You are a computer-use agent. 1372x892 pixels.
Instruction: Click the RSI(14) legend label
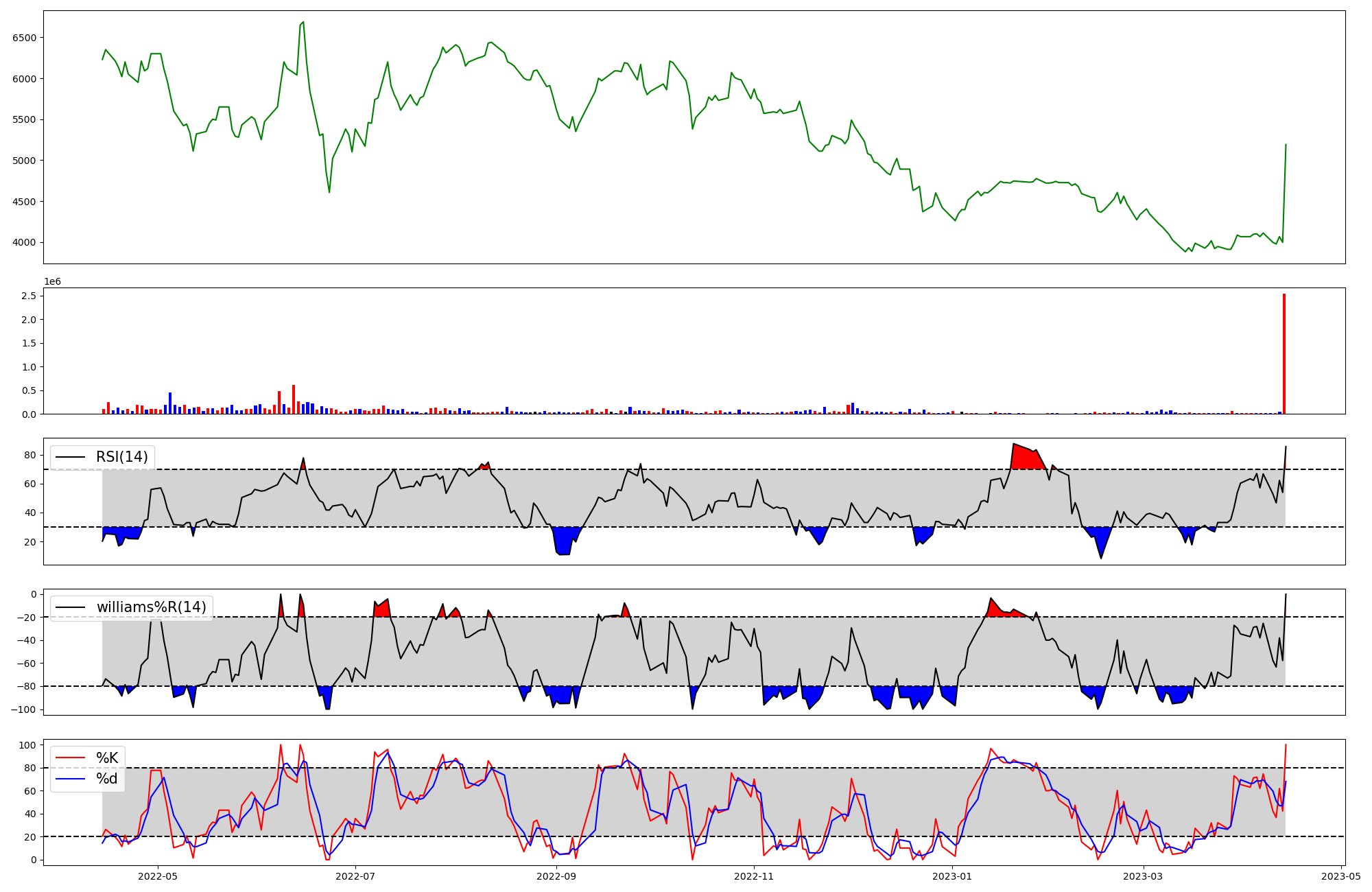122,457
